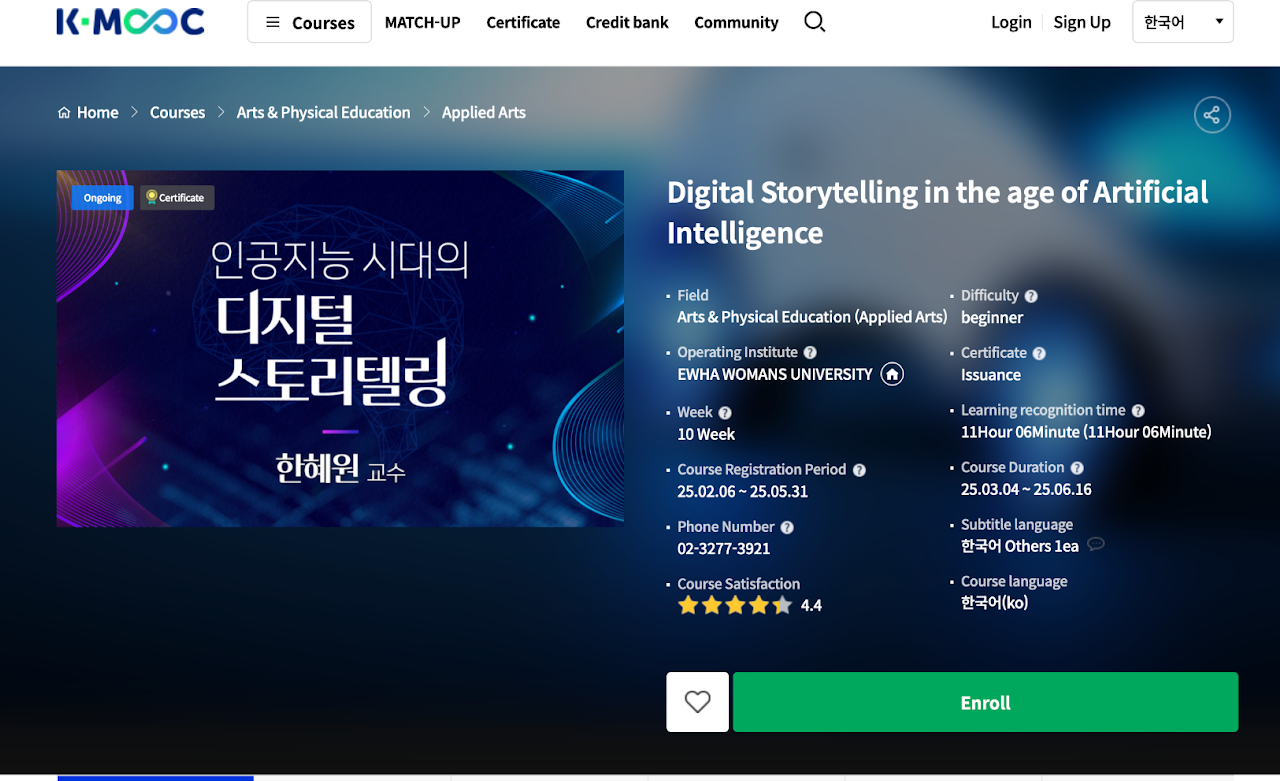Image resolution: width=1280 pixels, height=781 pixels.
Task: Share this course via share icon
Action: [x=1212, y=114]
